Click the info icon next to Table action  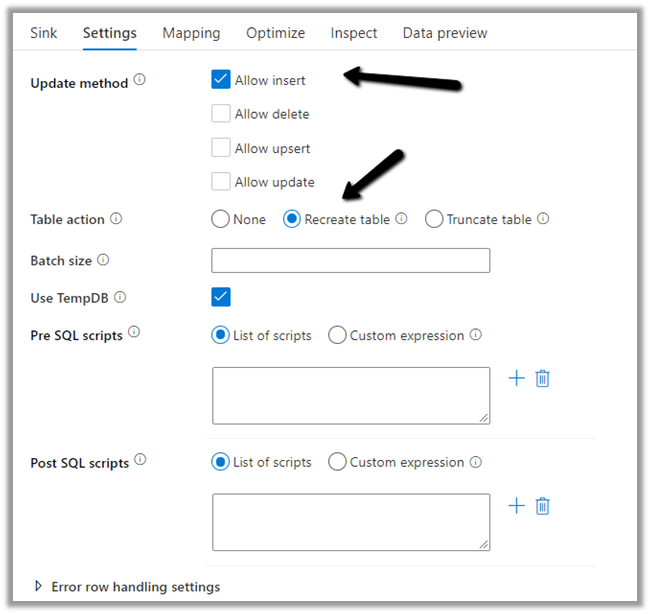(x=116, y=219)
